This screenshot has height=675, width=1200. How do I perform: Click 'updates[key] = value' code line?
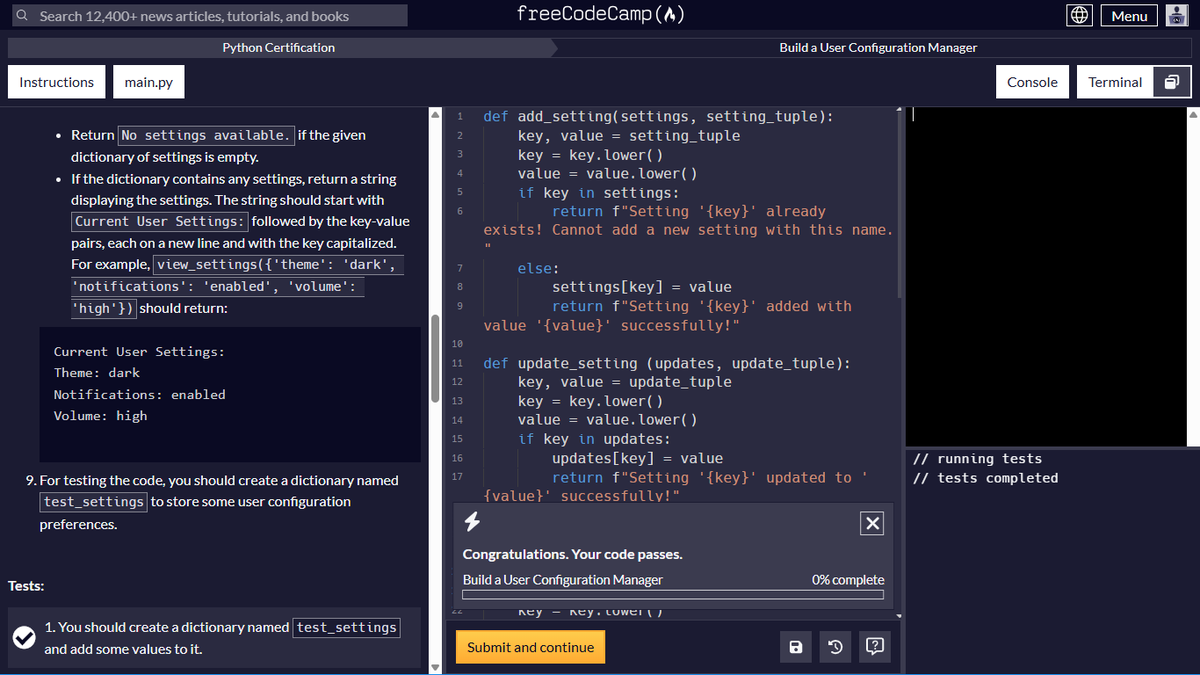tap(637, 458)
